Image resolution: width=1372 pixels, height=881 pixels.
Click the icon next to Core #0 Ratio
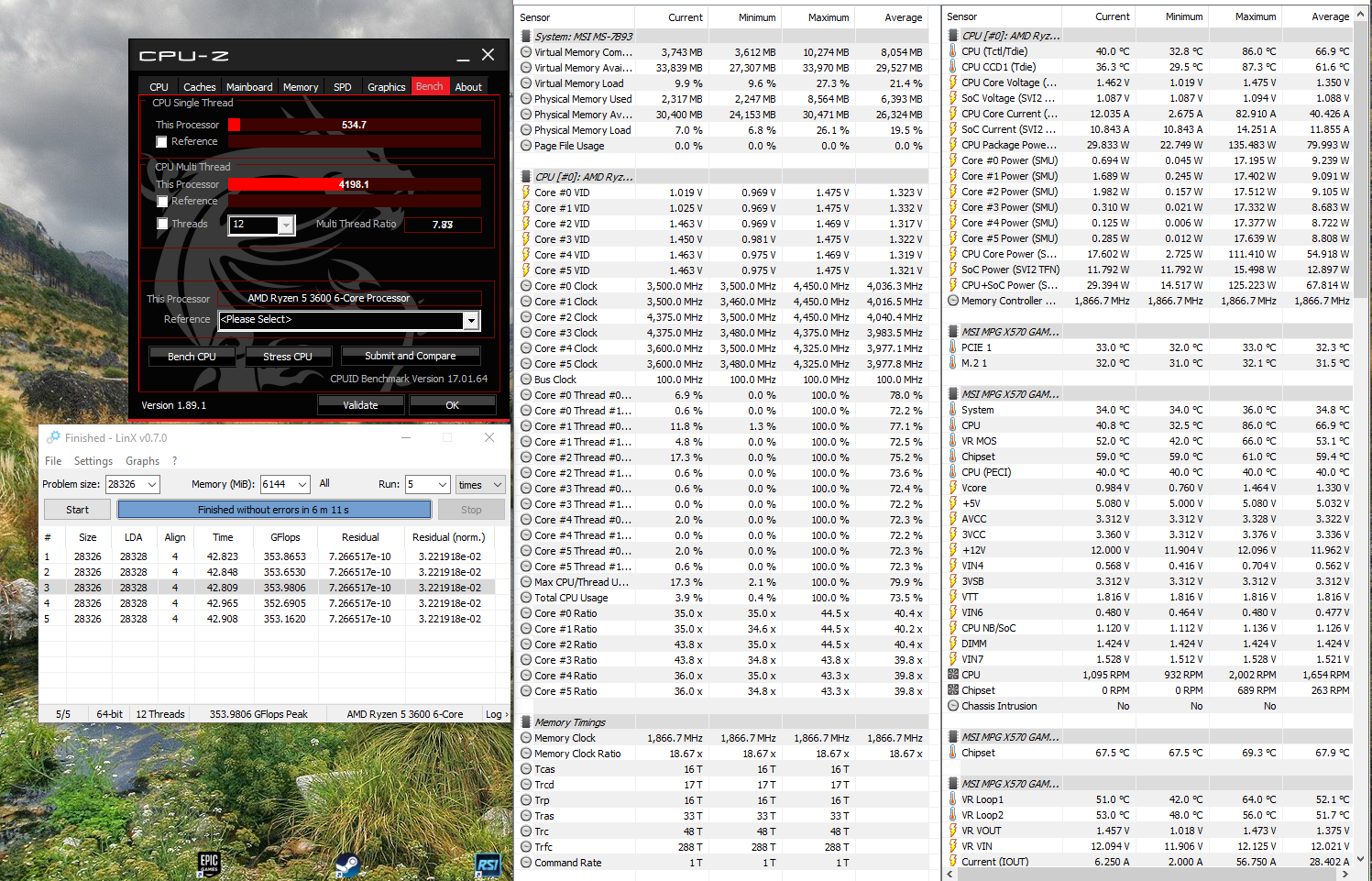tap(526, 613)
